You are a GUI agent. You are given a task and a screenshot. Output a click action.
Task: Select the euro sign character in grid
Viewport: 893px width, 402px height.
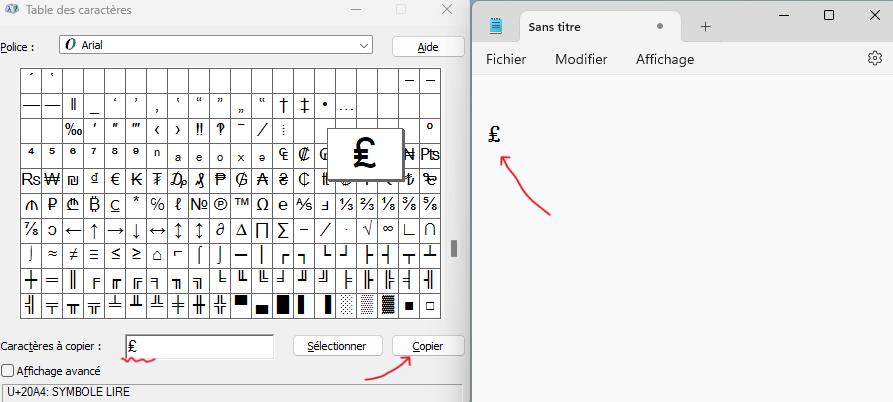pos(115,179)
